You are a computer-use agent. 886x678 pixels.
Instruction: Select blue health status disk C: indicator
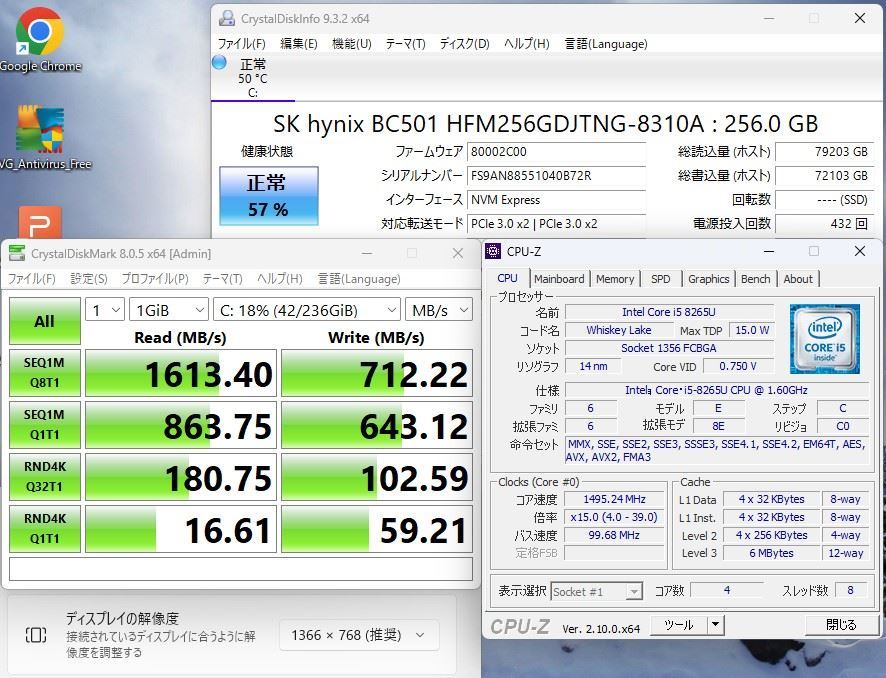click(219, 63)
